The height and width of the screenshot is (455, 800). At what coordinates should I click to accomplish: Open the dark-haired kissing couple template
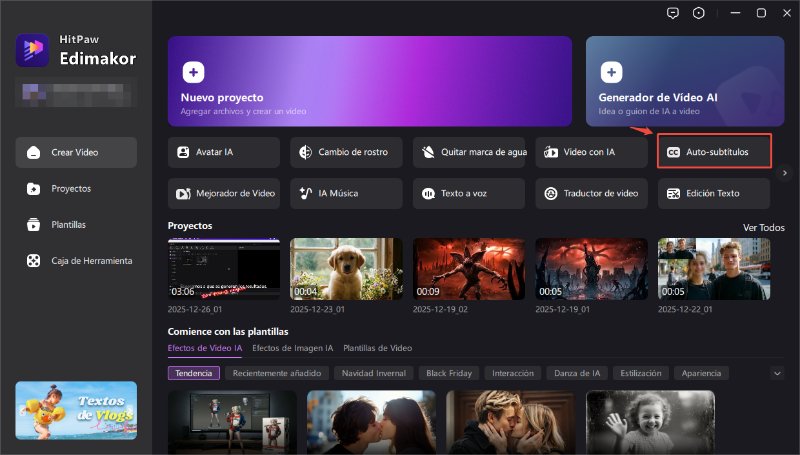click(371, 422)
